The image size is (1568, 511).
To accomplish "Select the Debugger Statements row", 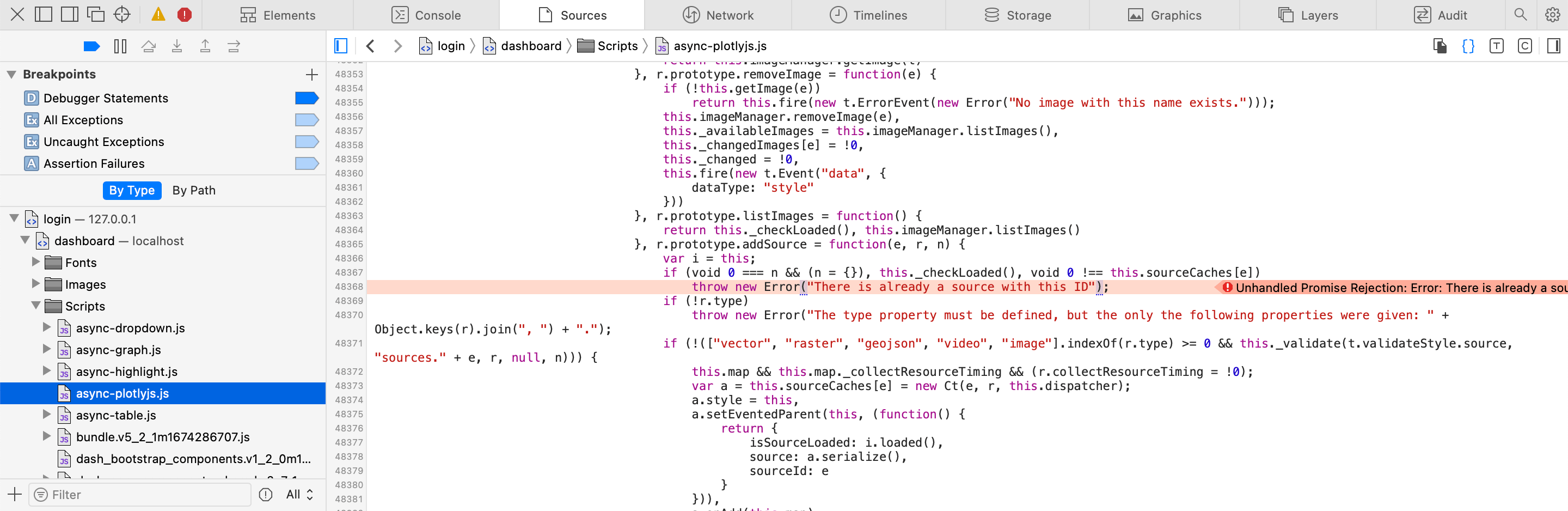I will (x=163, y=98).
